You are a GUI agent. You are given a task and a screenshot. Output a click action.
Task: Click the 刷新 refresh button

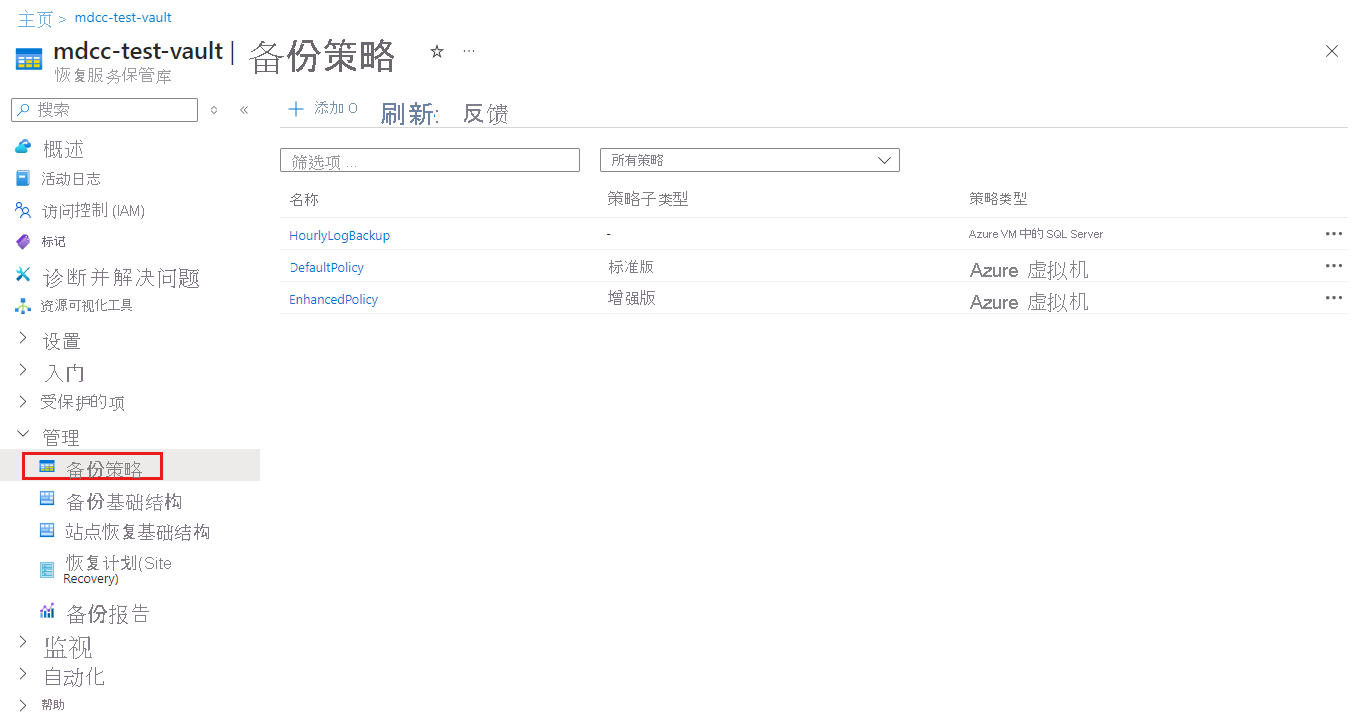pos(409,113)
